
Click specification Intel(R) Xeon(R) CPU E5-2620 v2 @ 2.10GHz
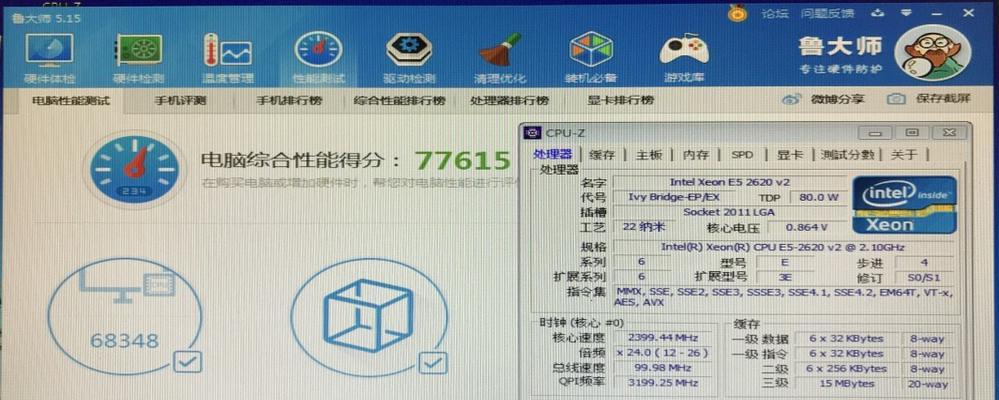pos(784,247)
